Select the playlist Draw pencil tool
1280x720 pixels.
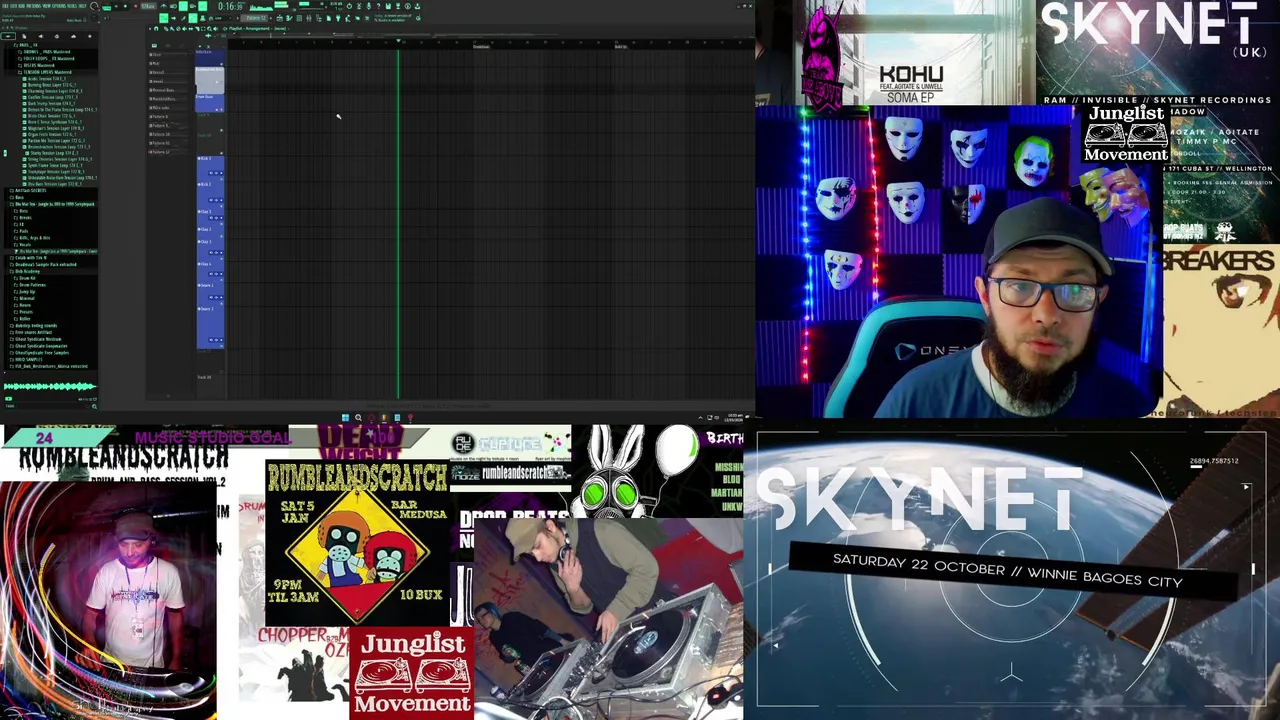pyautogui.click(x=166, y=29)
